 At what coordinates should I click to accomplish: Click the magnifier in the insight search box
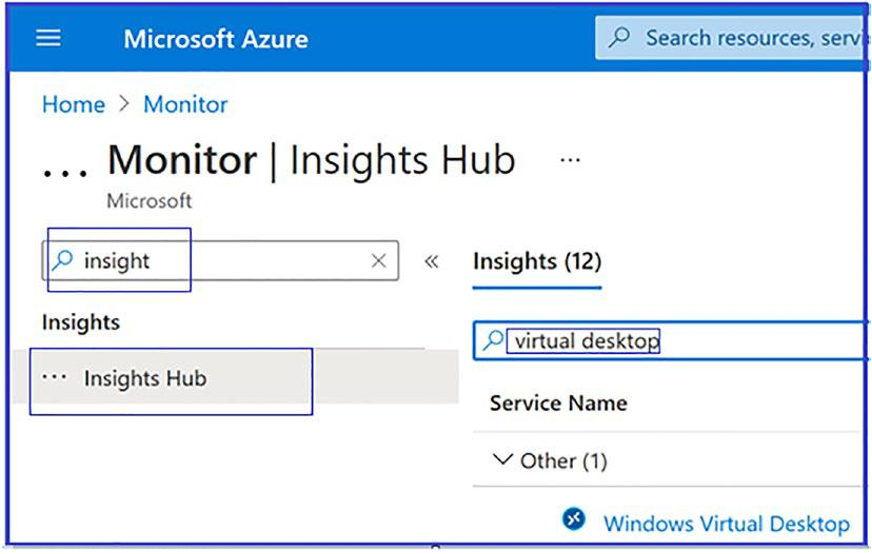tap(62, 260)
